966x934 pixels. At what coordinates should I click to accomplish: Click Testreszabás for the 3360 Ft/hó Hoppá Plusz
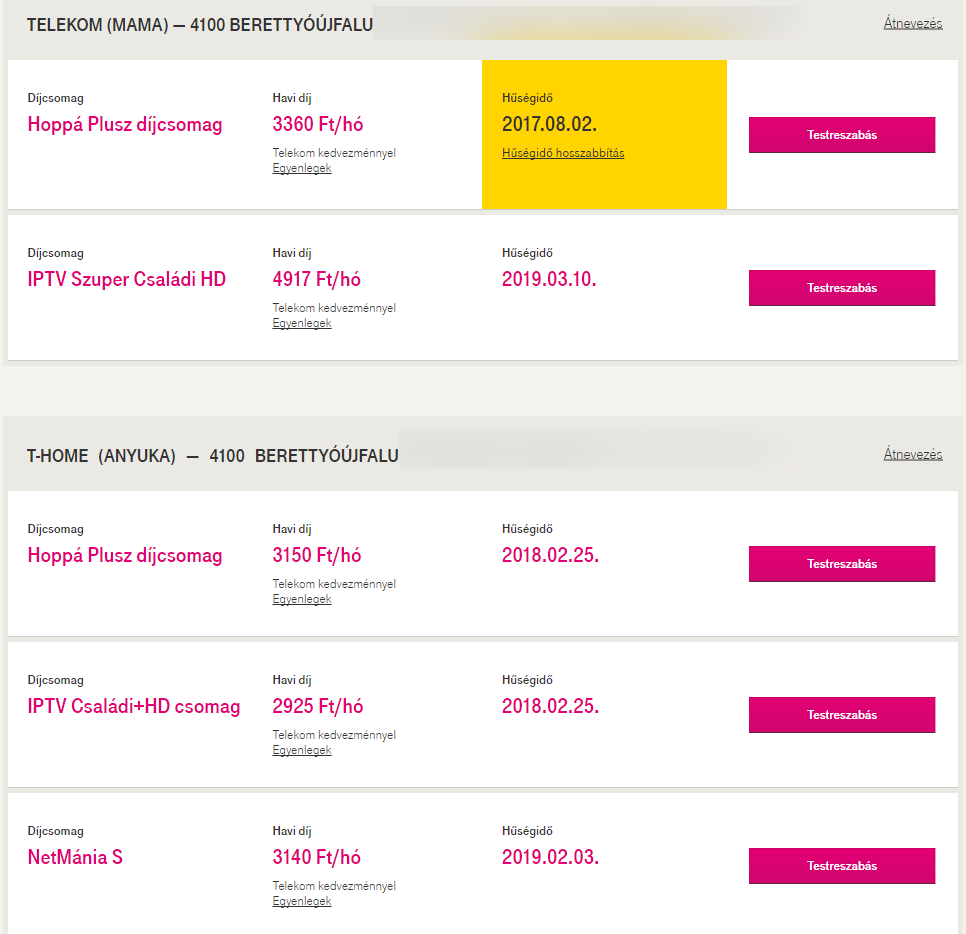(841, 135)
